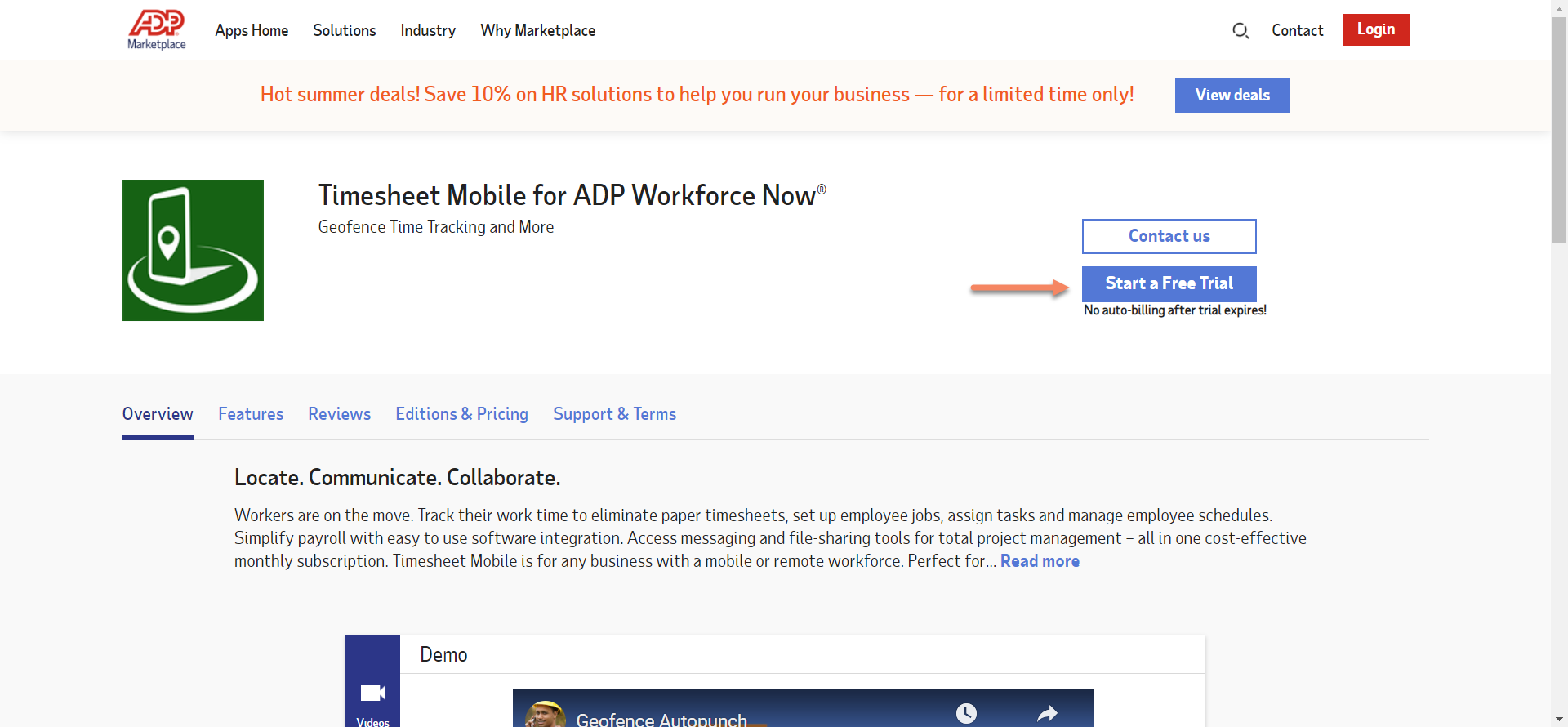Screen dimensions: 1568x727
Task: Click the Share arrow icon on video
Action: 1047,714
